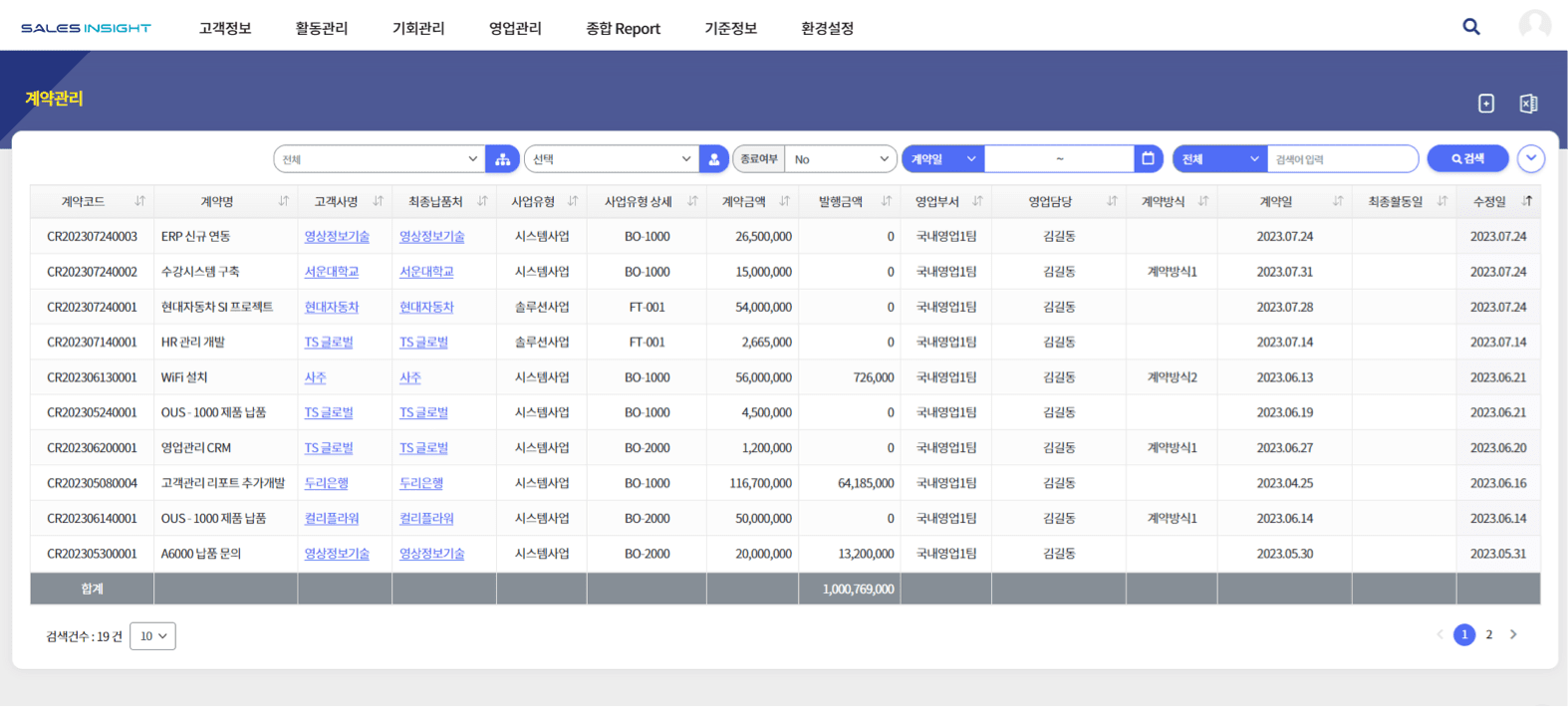
Task: Click the add new contract icon
Action: tap(1485, 104)
